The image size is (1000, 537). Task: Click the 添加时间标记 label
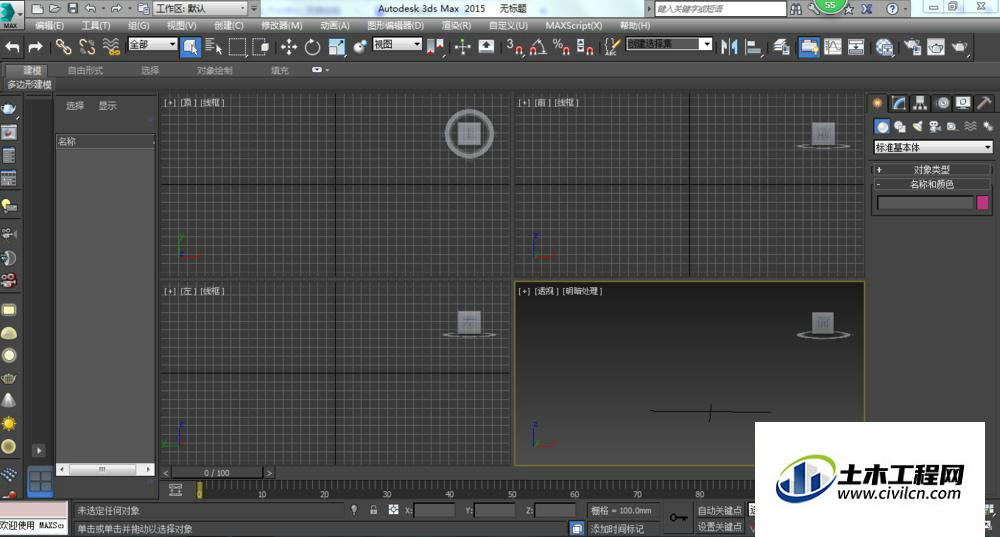coord(617,529)
